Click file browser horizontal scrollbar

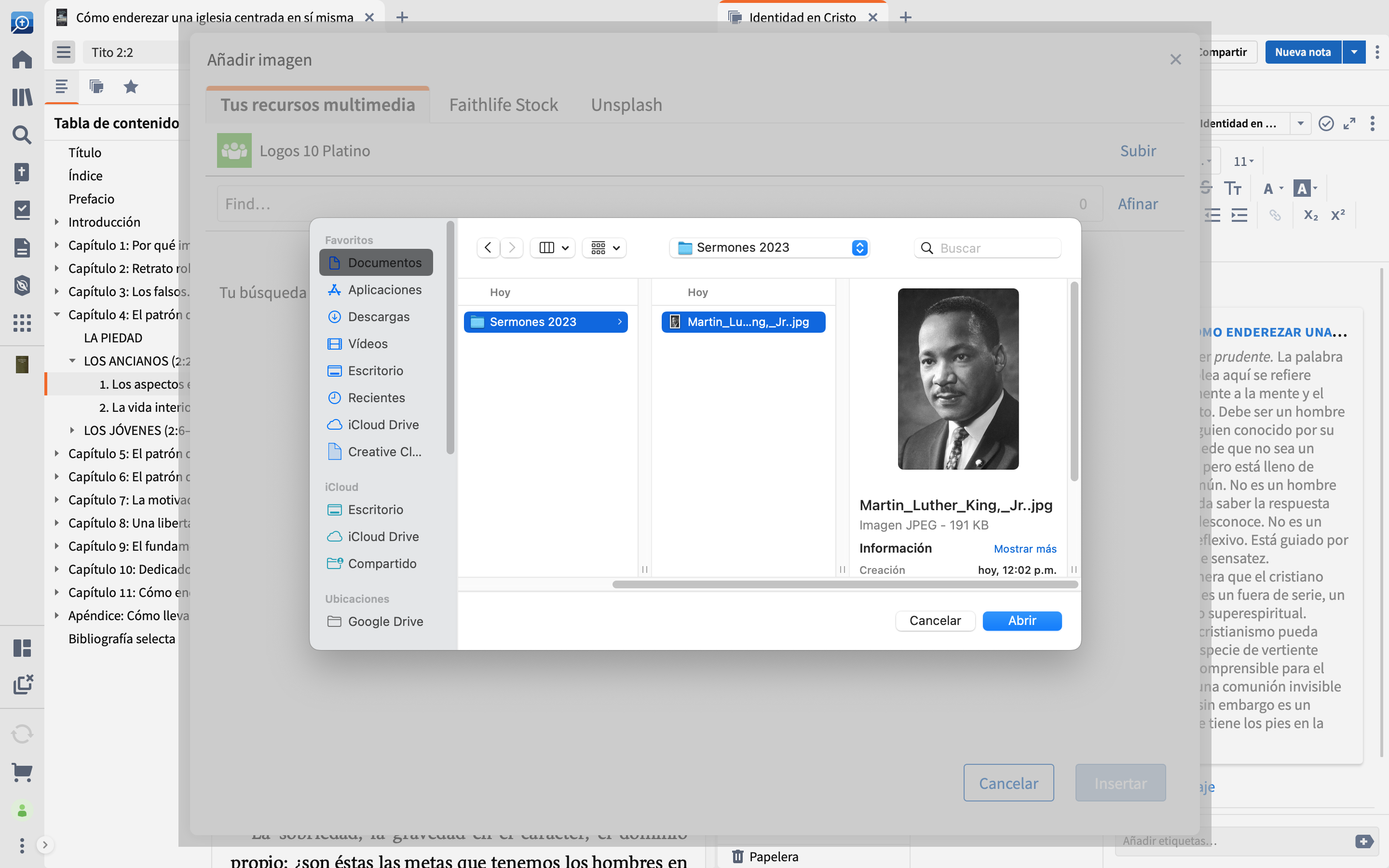(845, 584)
